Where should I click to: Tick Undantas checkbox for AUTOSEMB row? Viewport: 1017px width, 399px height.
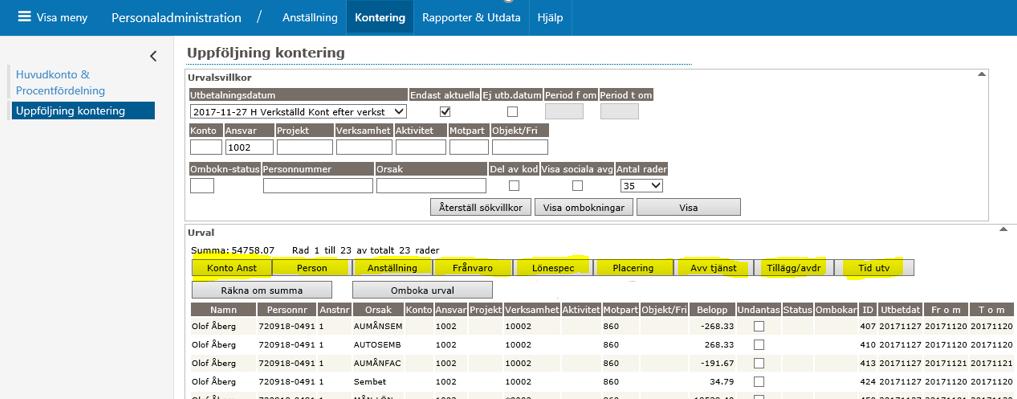[x=759, y=345]
